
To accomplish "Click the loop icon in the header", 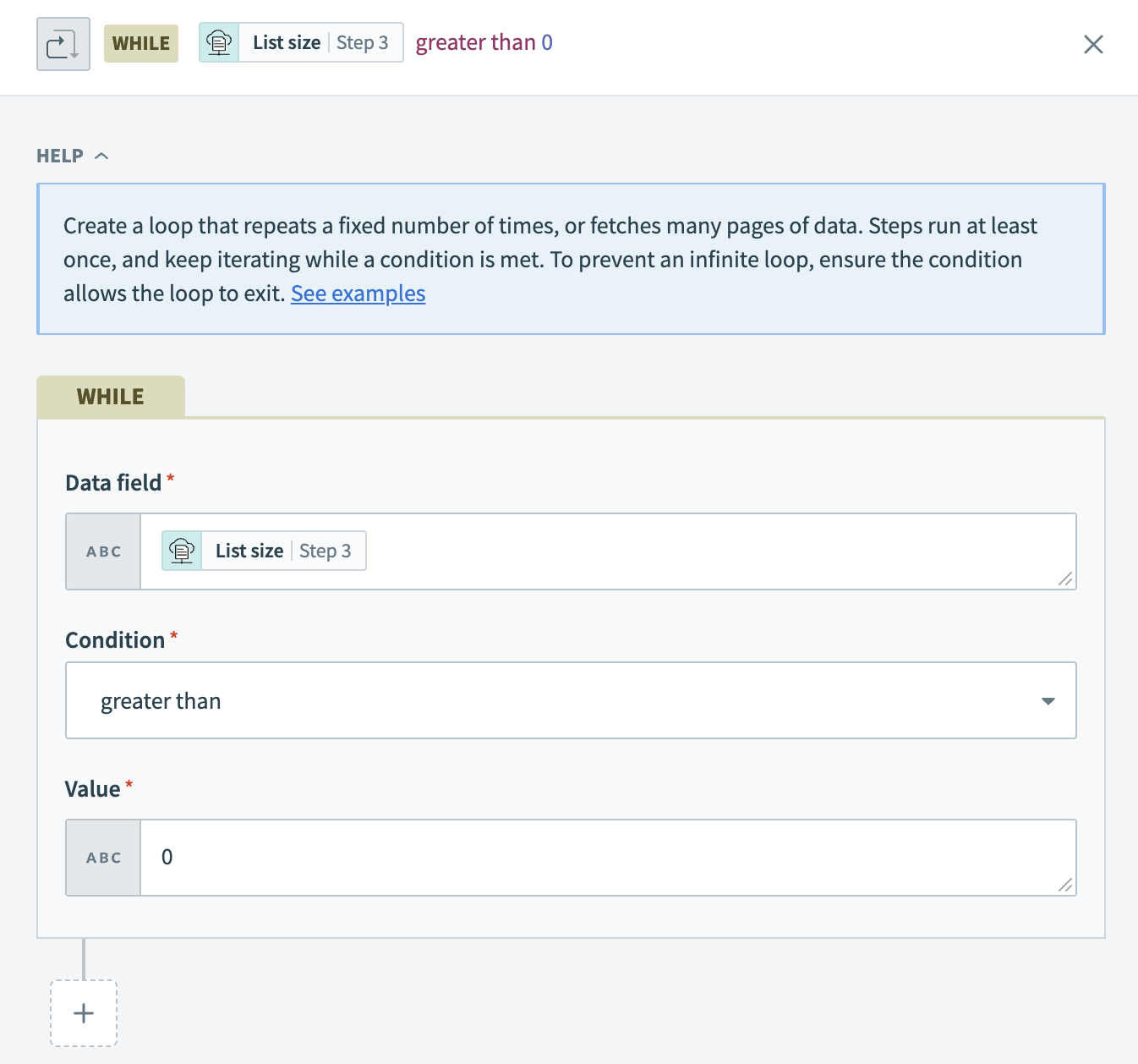I will [63, 43].
